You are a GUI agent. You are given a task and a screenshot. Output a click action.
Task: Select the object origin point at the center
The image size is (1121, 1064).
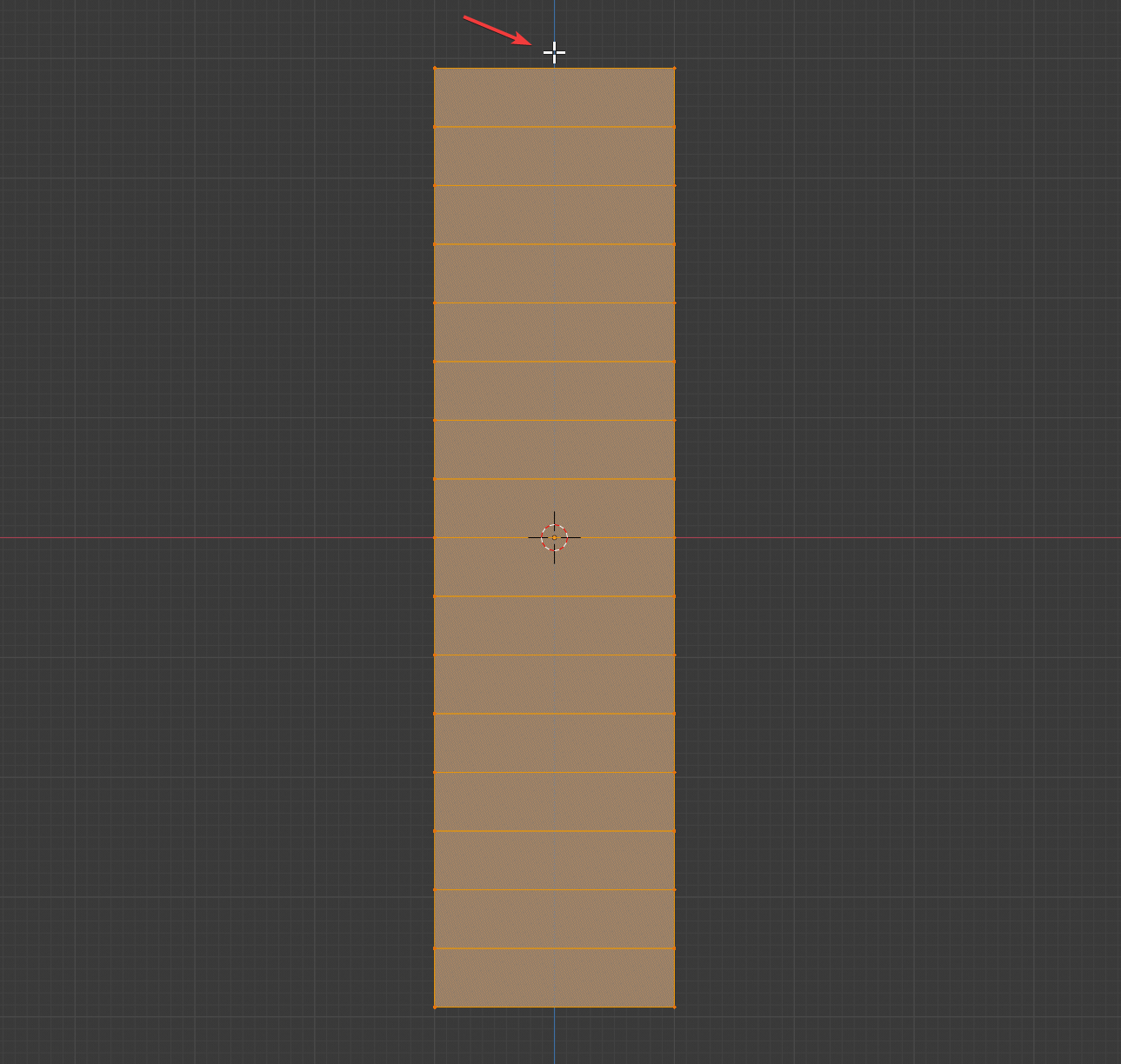[x=554, y=537]
